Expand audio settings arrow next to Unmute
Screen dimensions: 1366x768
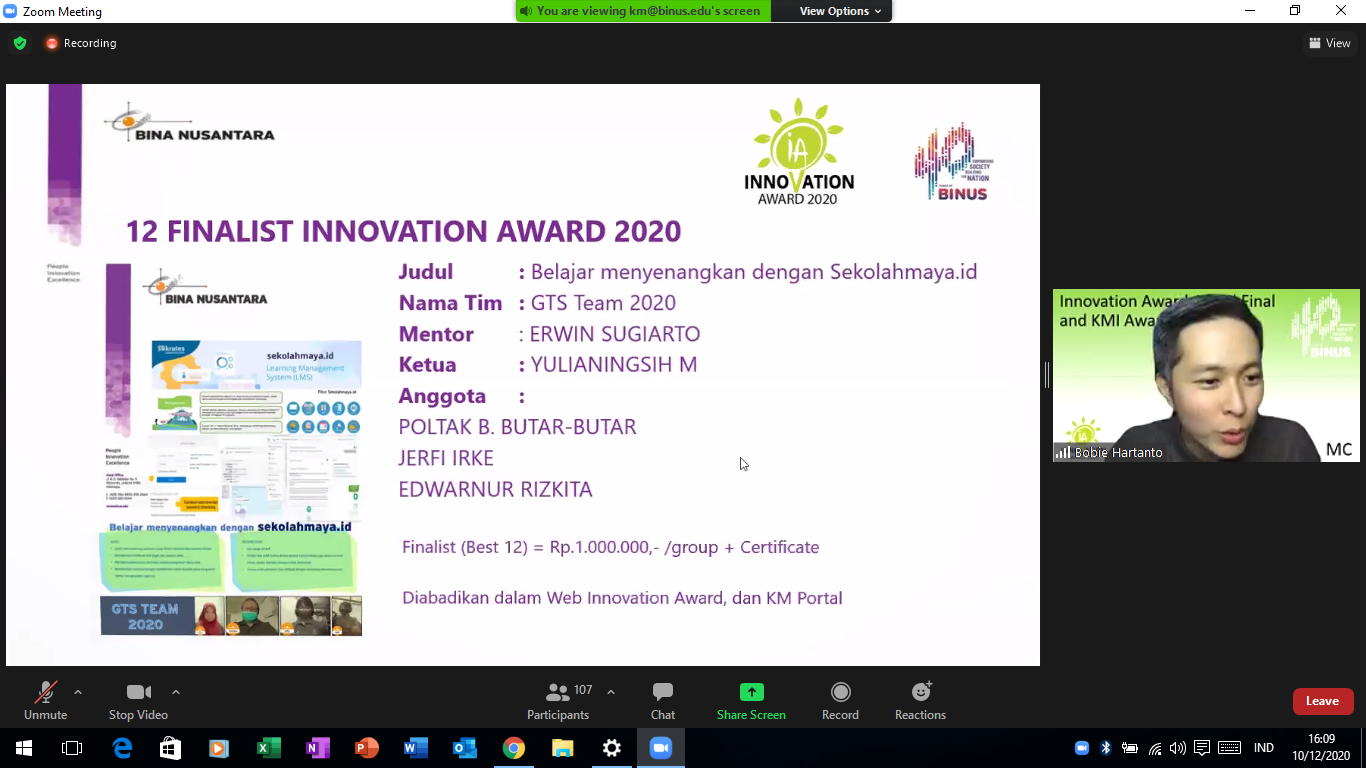(78, 692)
